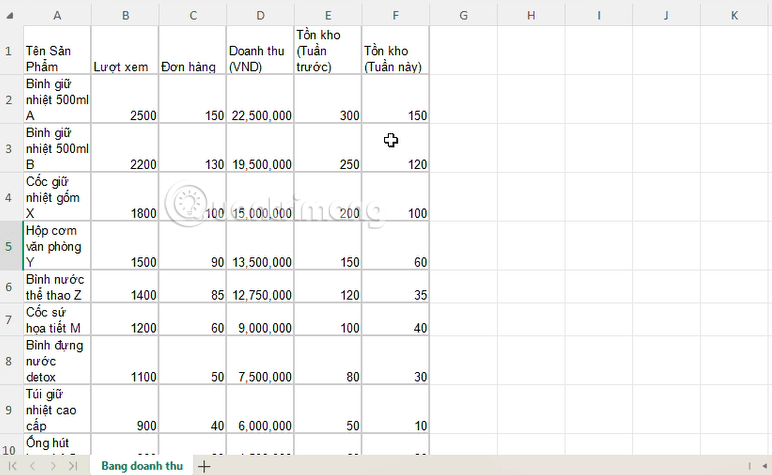Screen dimensions: 772x475
Task: Select cell Bình nước thể thao Z
Action: (x=57, y=286)
